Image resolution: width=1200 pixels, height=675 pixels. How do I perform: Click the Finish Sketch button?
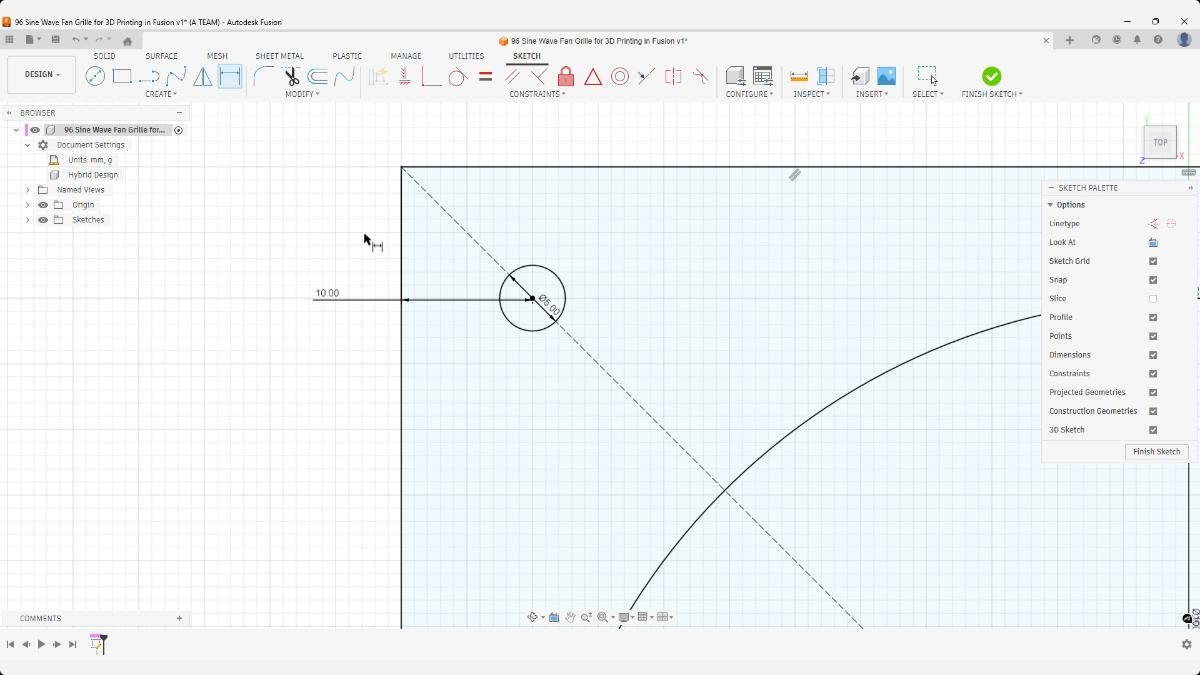point(1156,451)
